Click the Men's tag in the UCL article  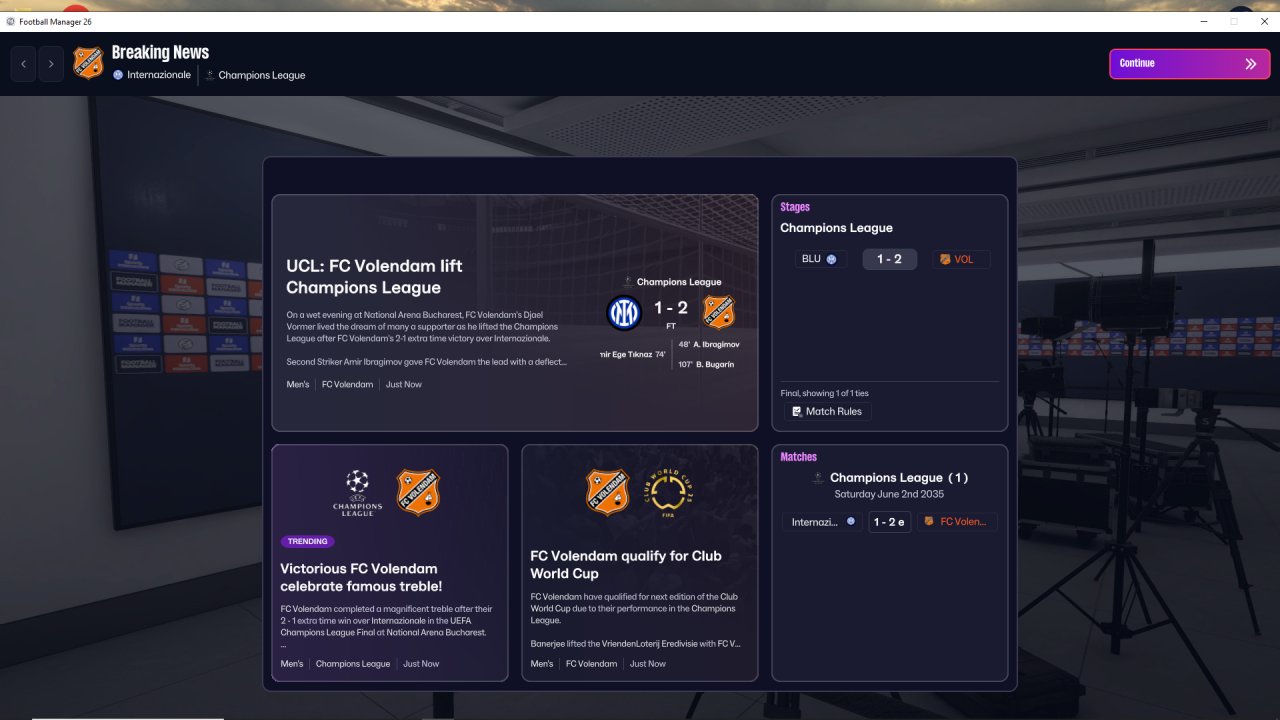[298, 385]
